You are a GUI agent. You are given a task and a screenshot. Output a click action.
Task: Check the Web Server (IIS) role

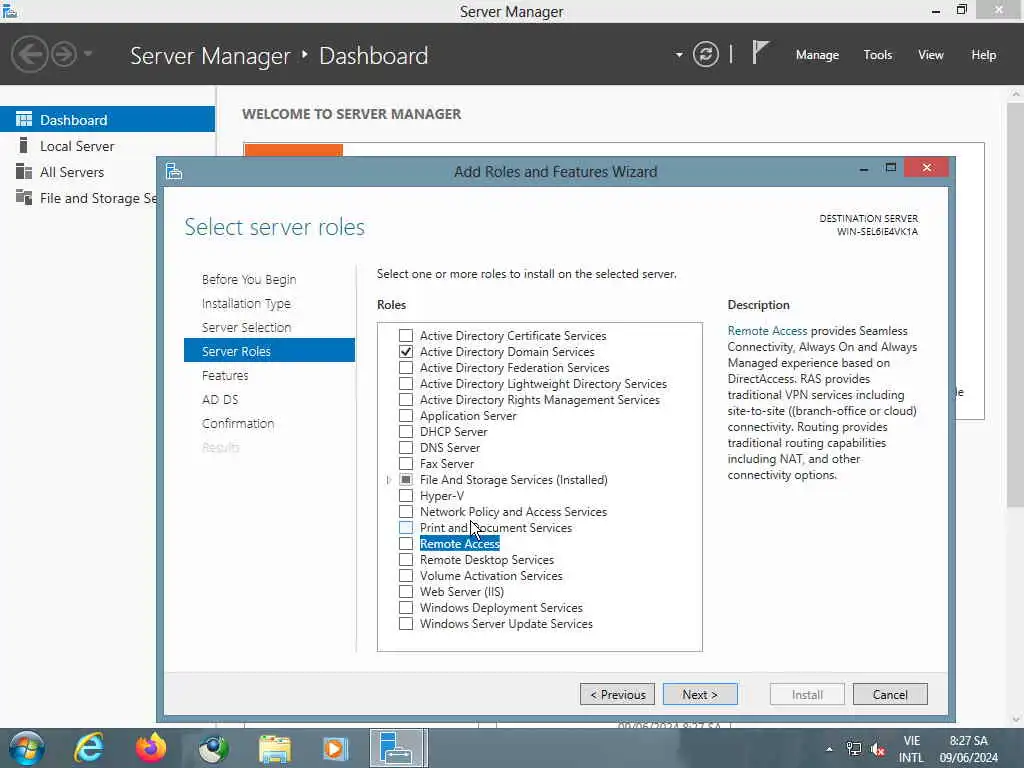coord(406,592)
